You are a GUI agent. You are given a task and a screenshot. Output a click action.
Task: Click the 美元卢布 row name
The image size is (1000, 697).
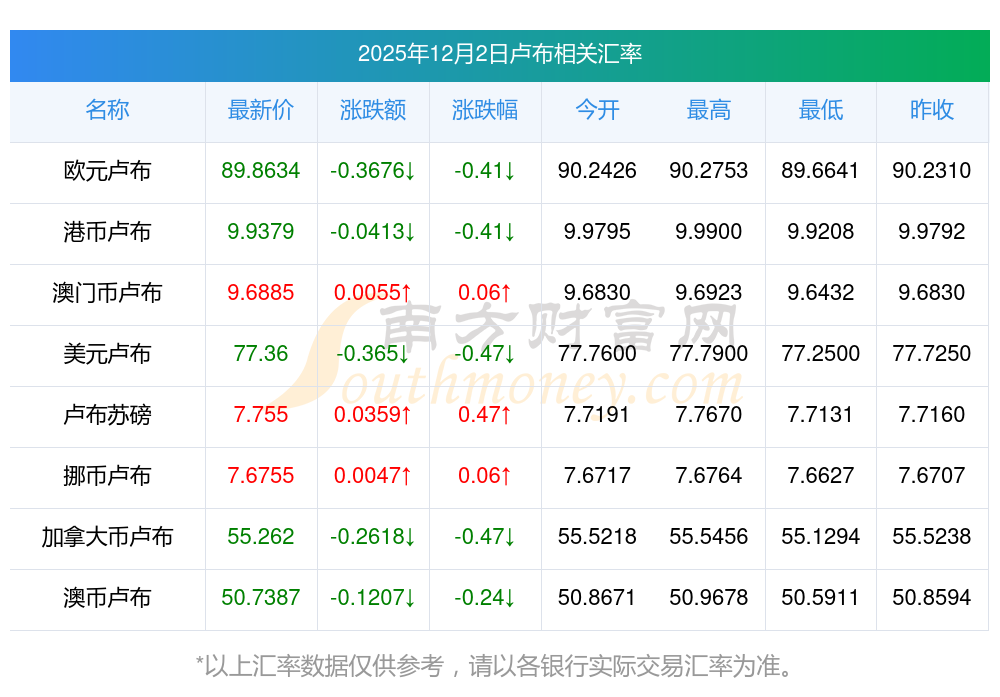[107, 354]
